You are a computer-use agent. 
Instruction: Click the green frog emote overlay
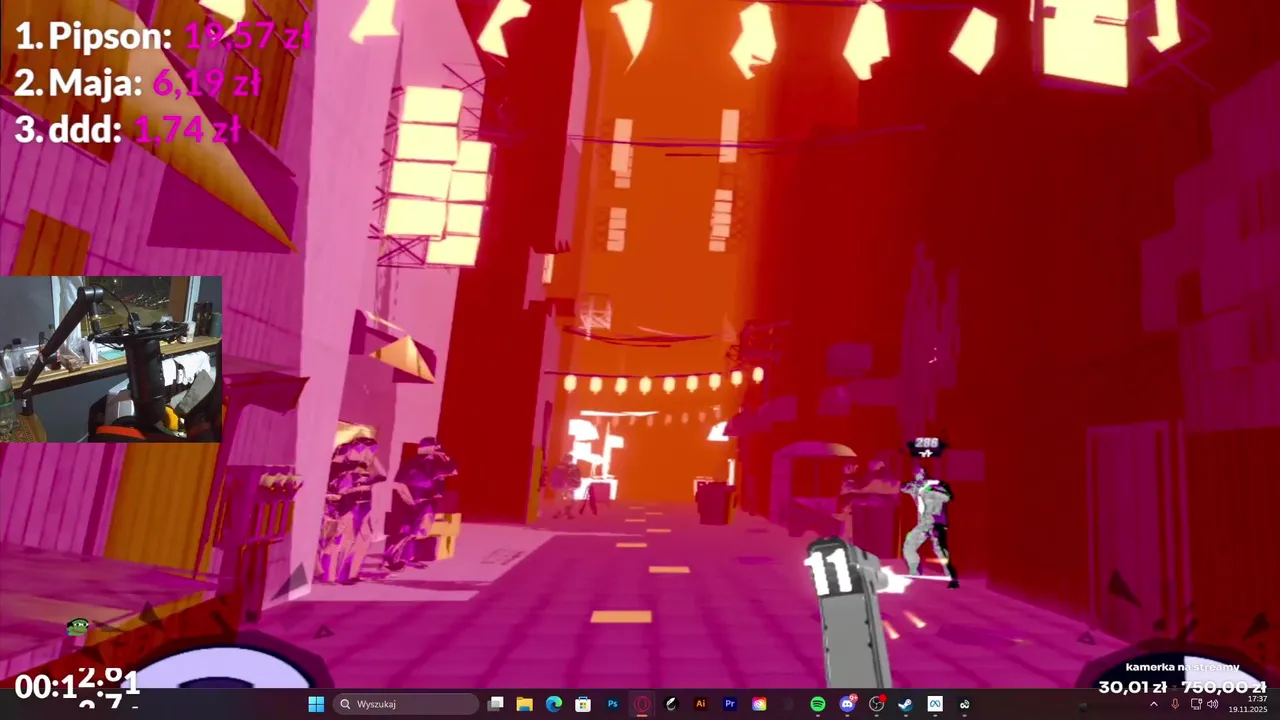coord(78,628)
